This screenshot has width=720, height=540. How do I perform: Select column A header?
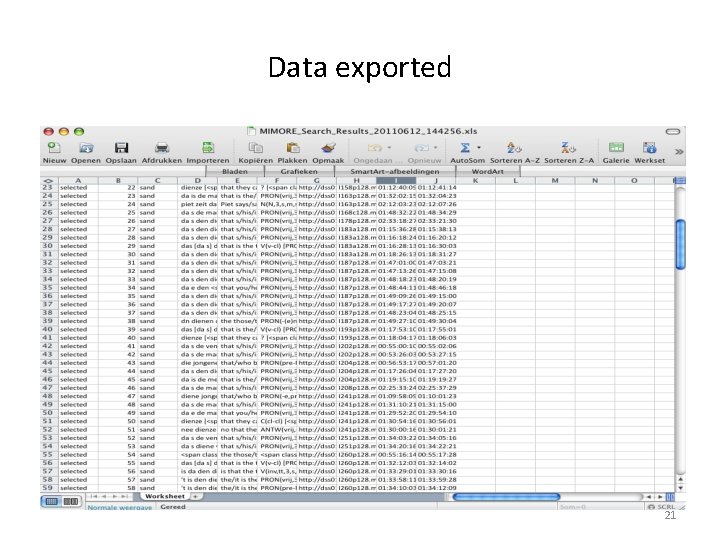click(x=78, y=180)
